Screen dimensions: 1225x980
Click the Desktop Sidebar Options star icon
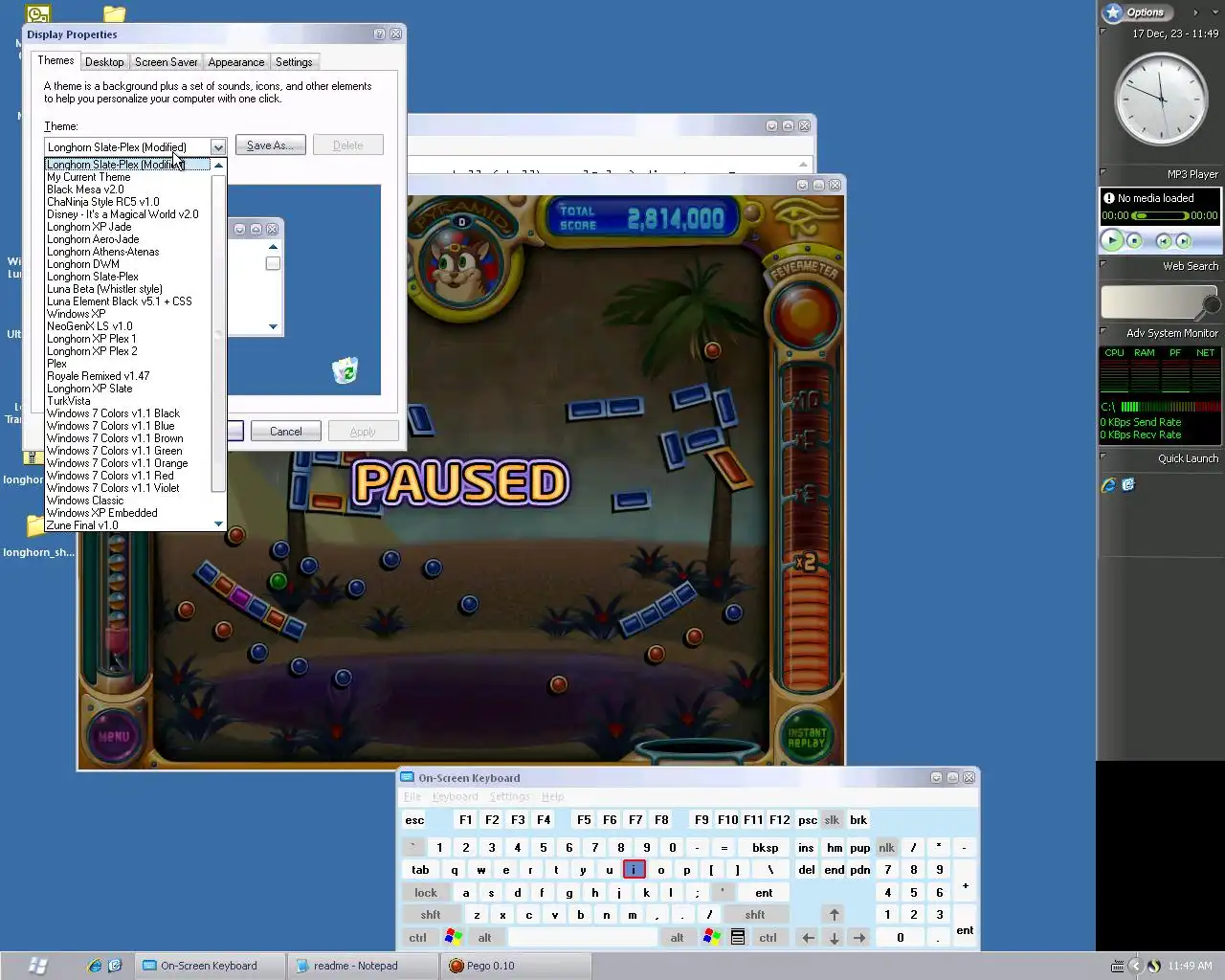tap(1112, 12)
